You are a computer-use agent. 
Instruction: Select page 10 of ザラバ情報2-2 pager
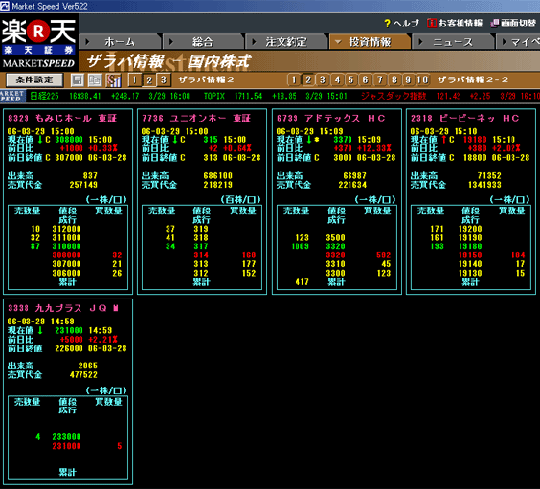pos(423,80)
